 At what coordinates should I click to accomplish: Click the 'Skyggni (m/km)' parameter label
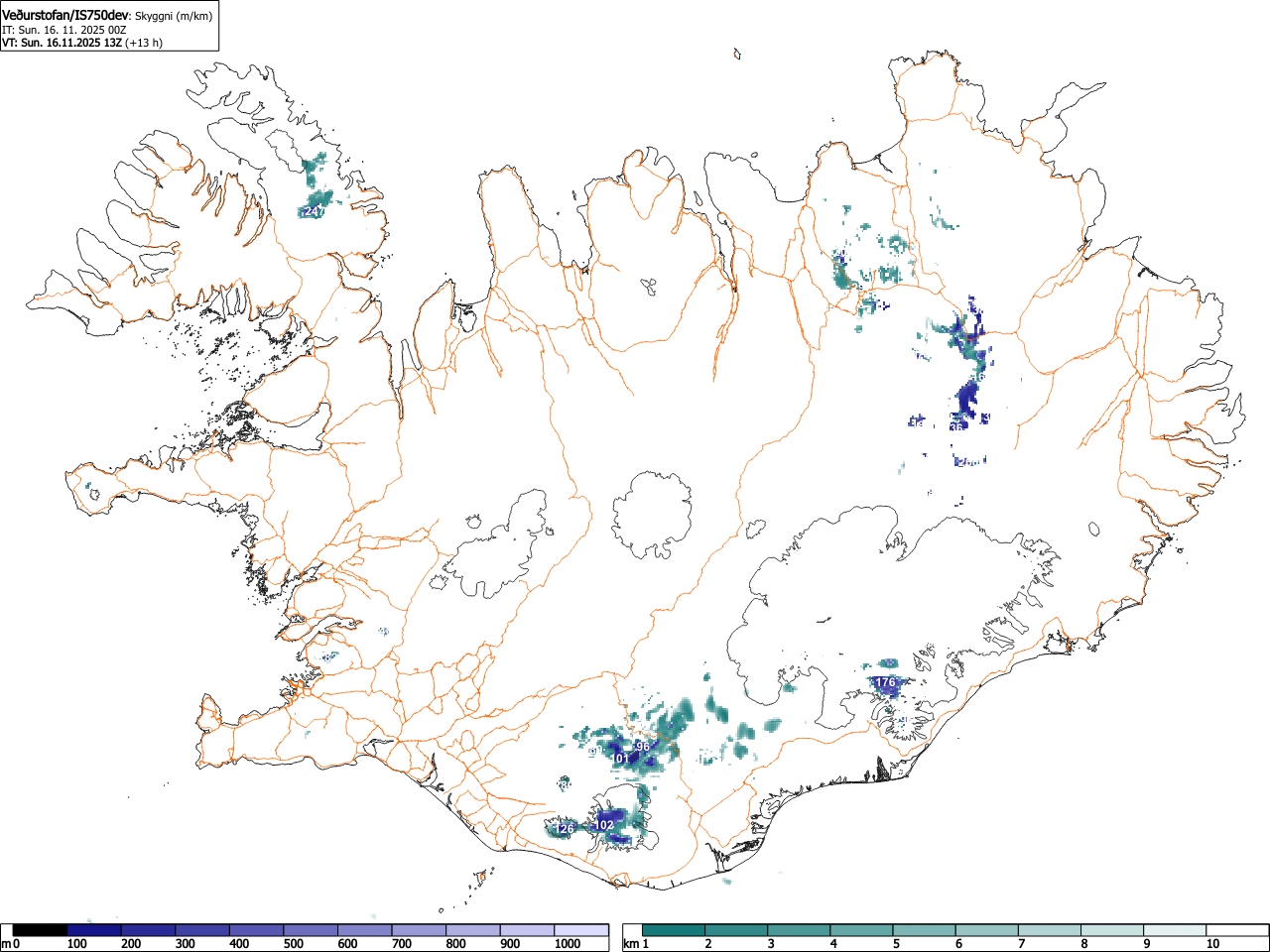[x=174, y=17]
